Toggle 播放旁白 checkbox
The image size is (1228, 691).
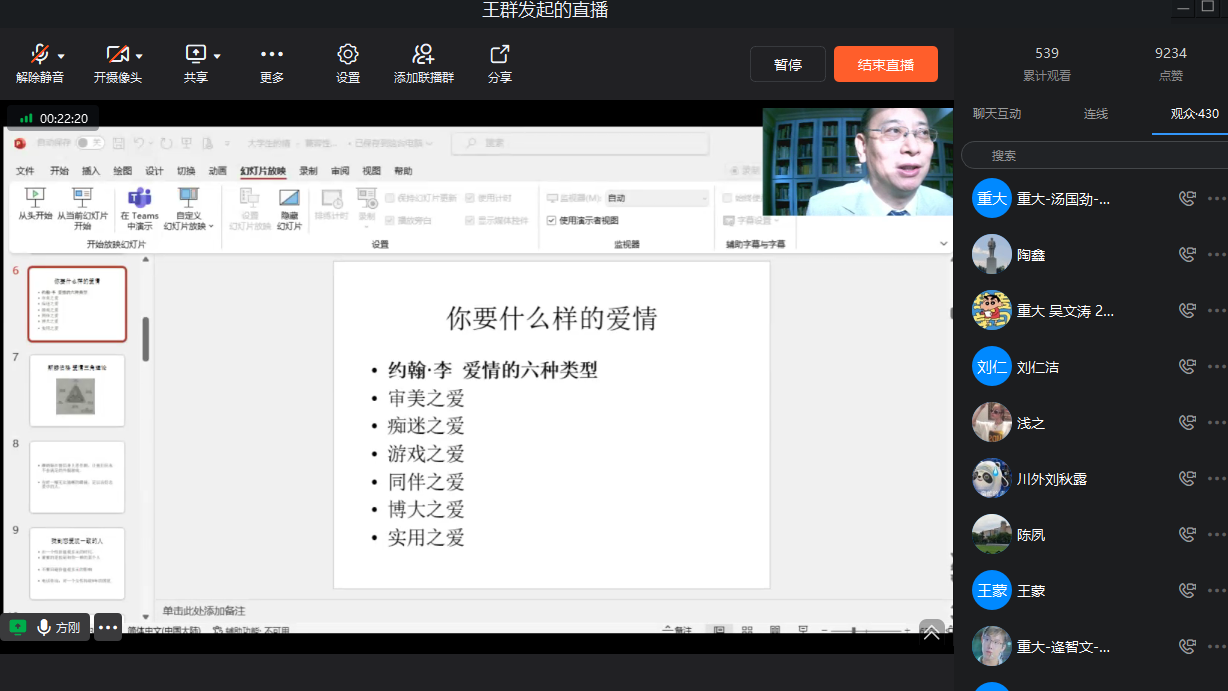click(x=390, y=220)
